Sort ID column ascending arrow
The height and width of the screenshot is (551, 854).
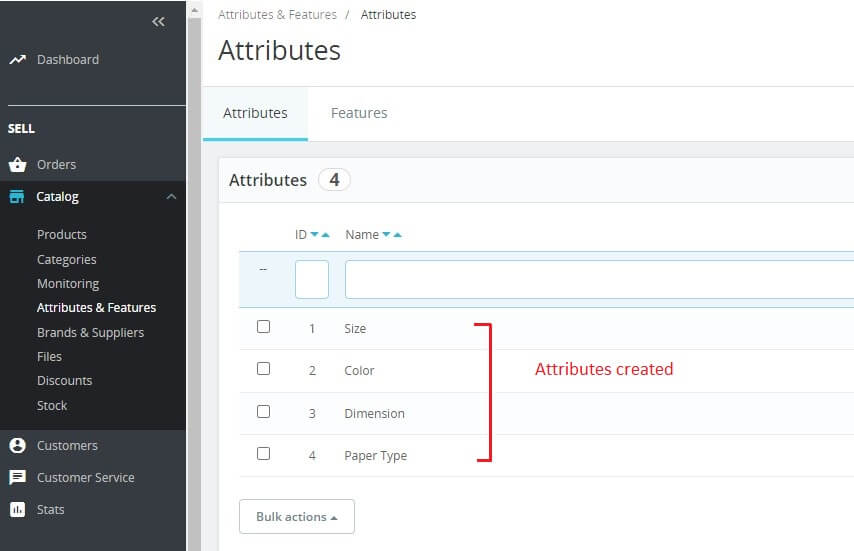(x=326, y=235)
